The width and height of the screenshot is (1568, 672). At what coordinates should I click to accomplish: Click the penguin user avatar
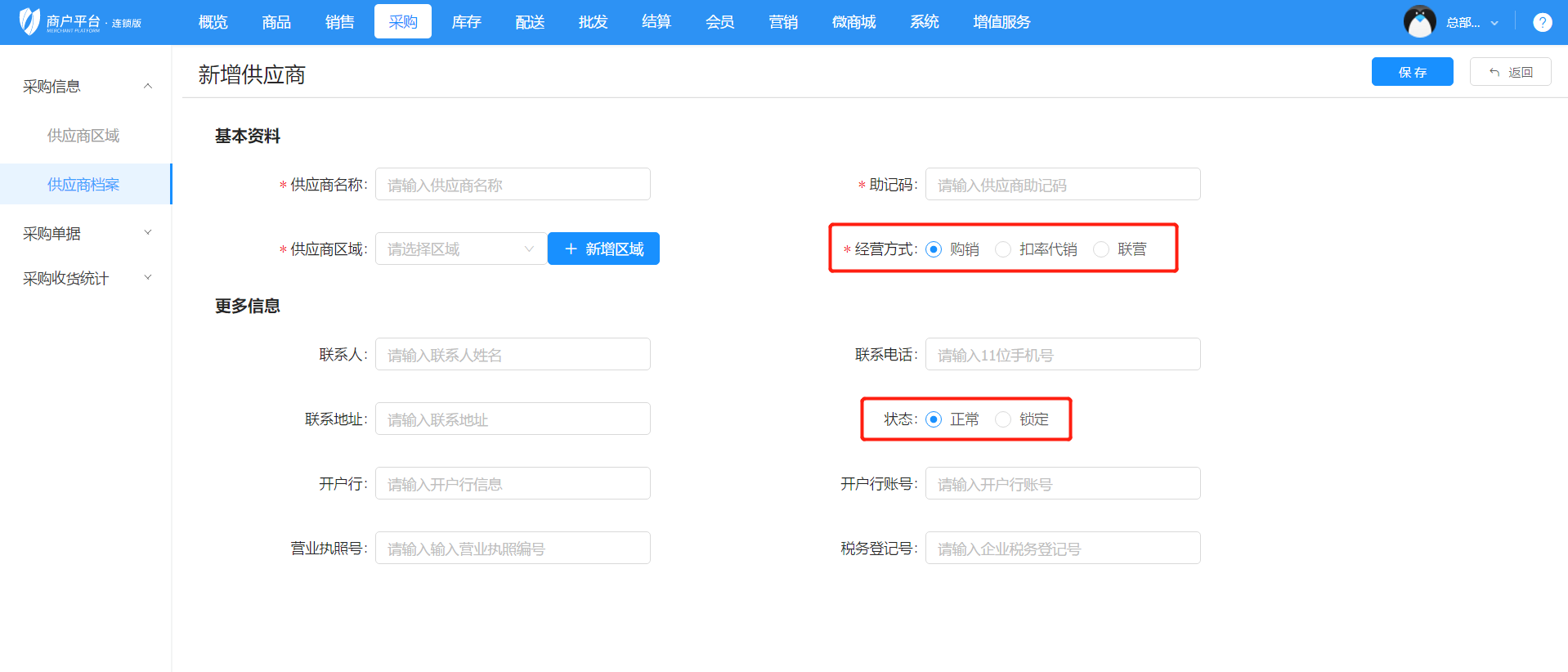pyautogui.click(x=1419, y=22)
